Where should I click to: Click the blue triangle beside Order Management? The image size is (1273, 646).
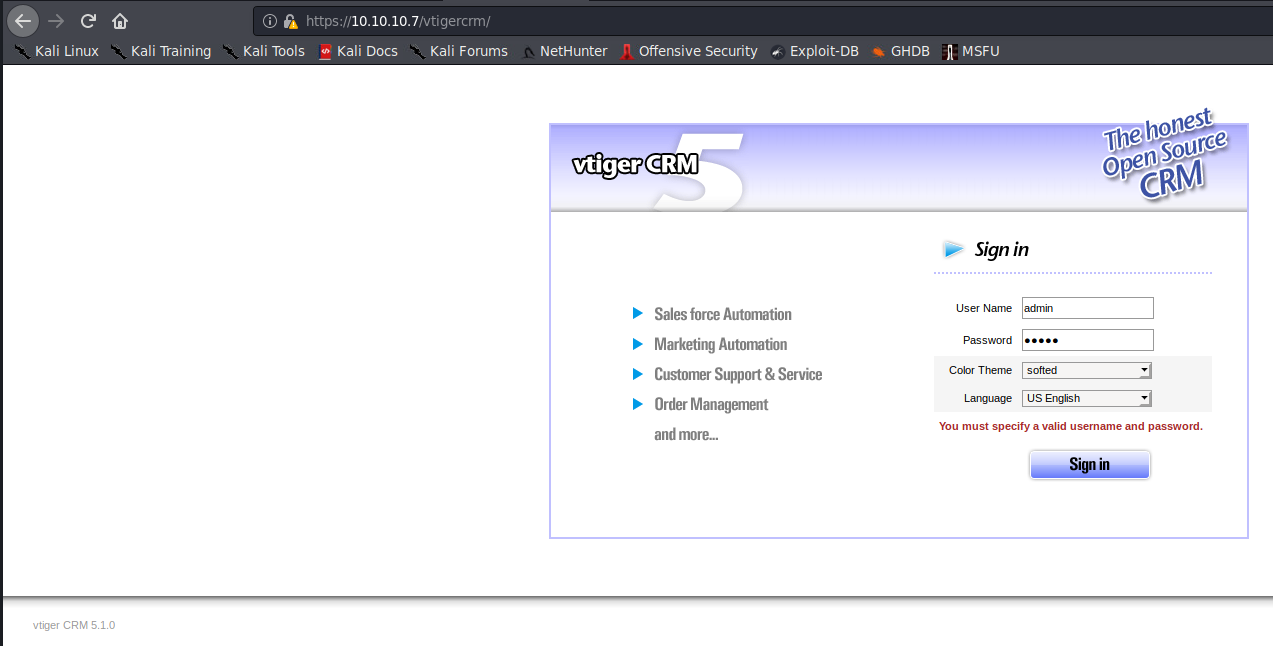(638, 404)
